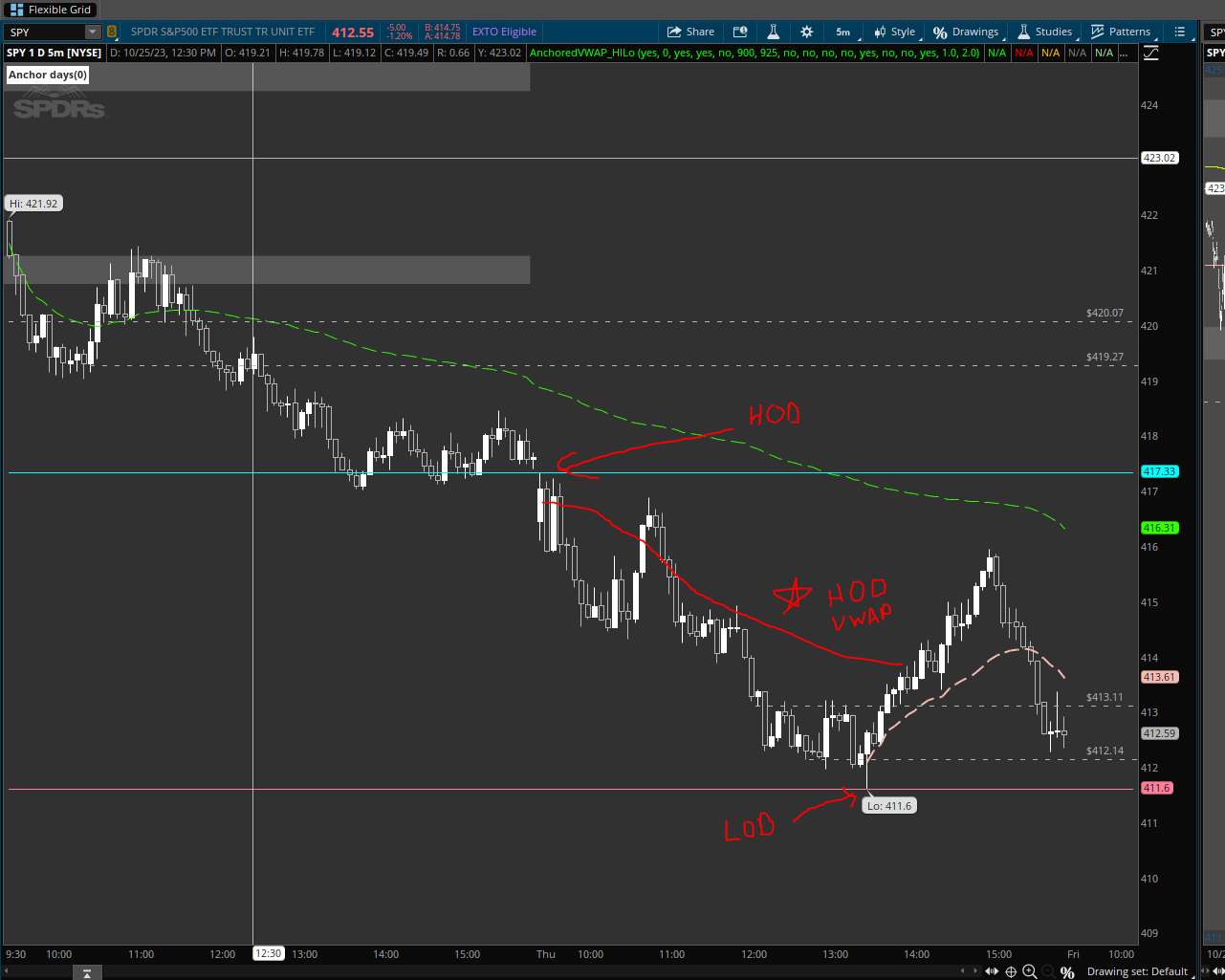
Task: Click the pan crosshair icon at bottom
Action: click(1011, 971)
